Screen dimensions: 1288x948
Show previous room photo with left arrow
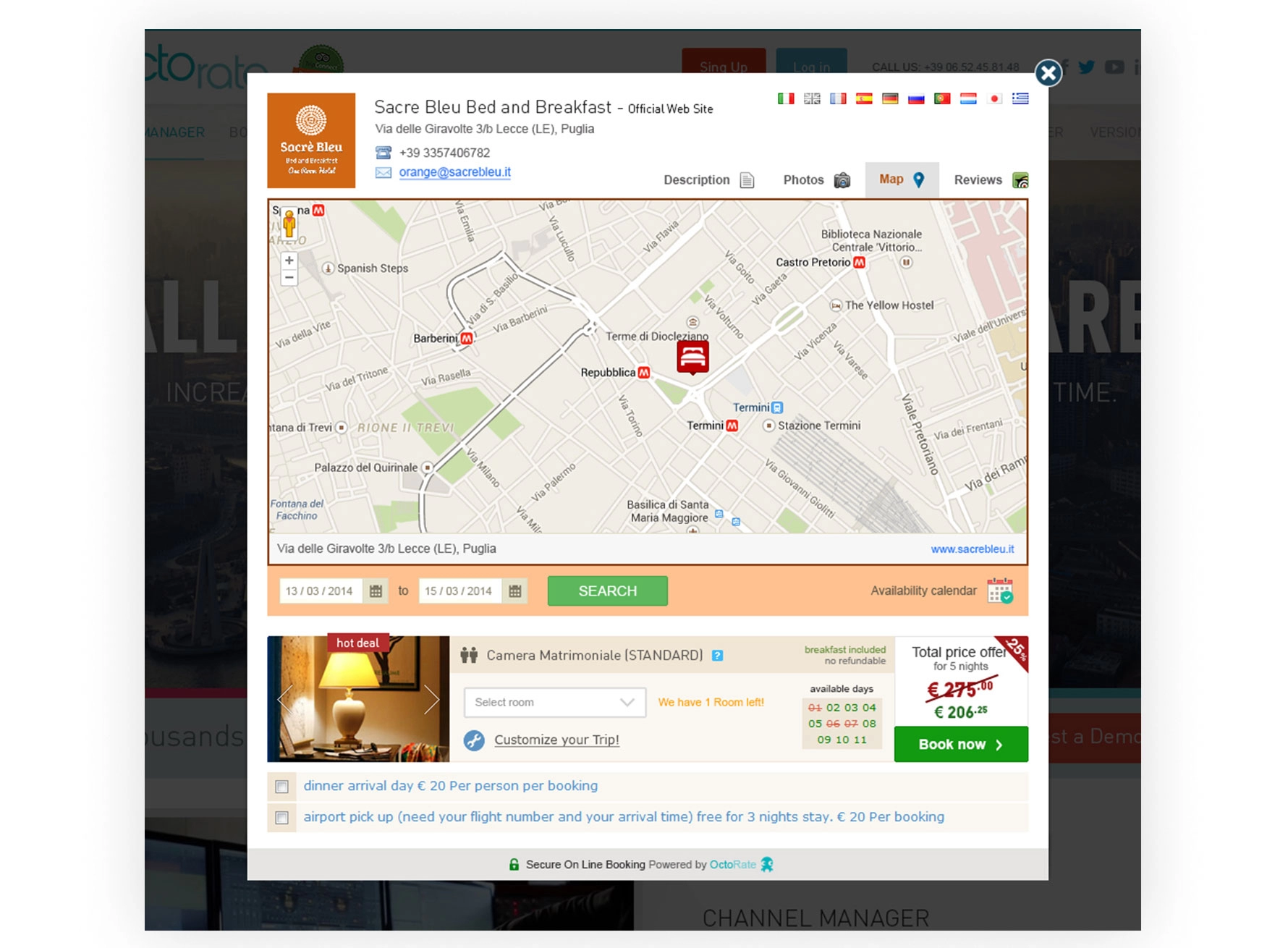(285, 699)
